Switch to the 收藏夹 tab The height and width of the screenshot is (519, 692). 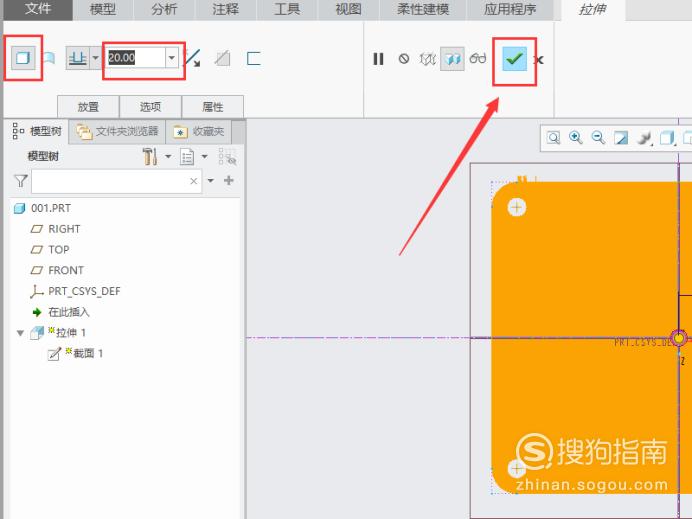[199, 132]
